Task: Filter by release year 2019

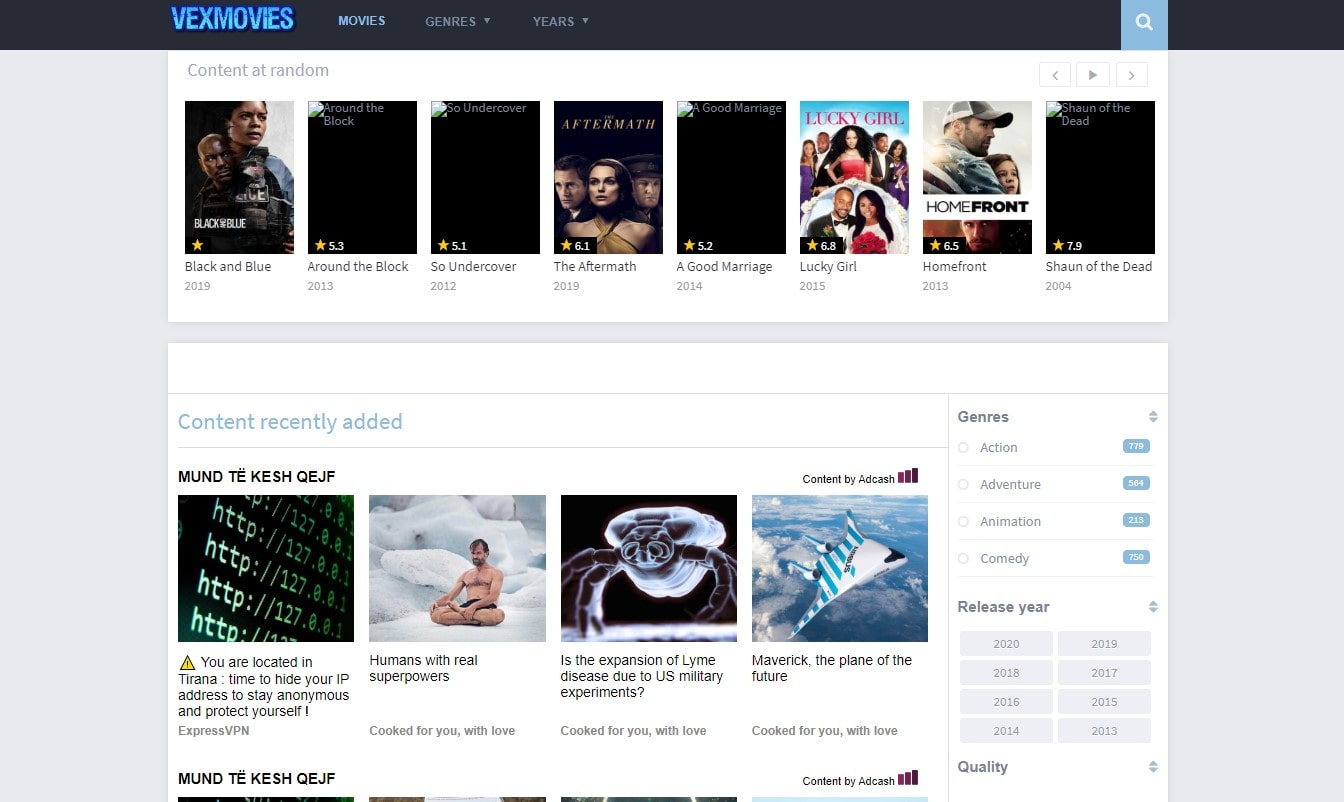Action: click(x=1104, y=644)
